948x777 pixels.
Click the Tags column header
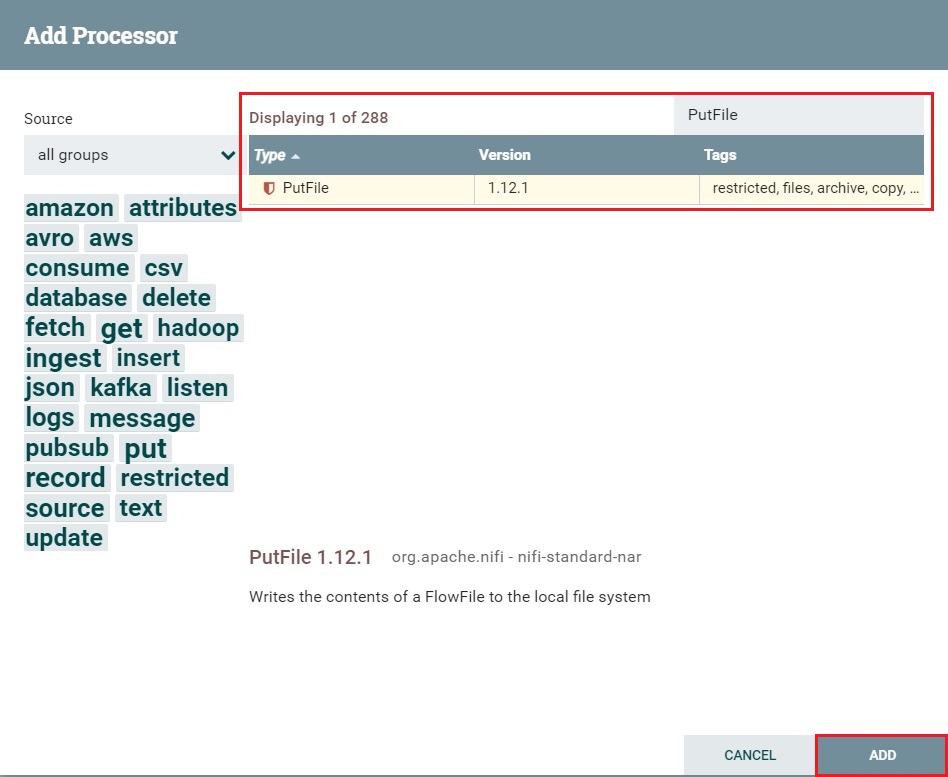(811, 155)
